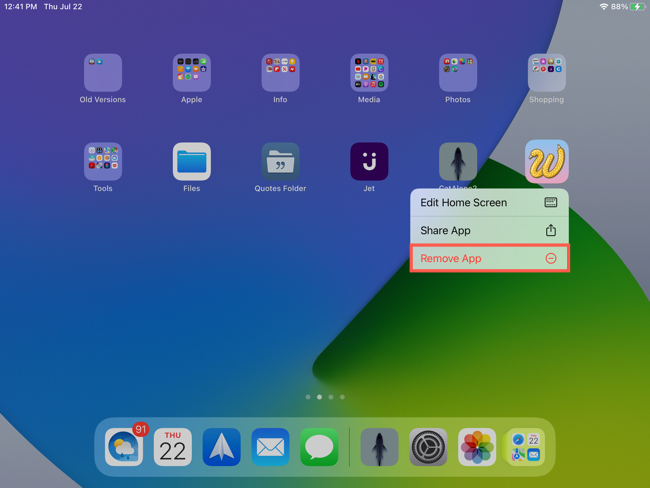650x488 pixels.
Task: Launch the Jet app
Action: pos(369,161)
